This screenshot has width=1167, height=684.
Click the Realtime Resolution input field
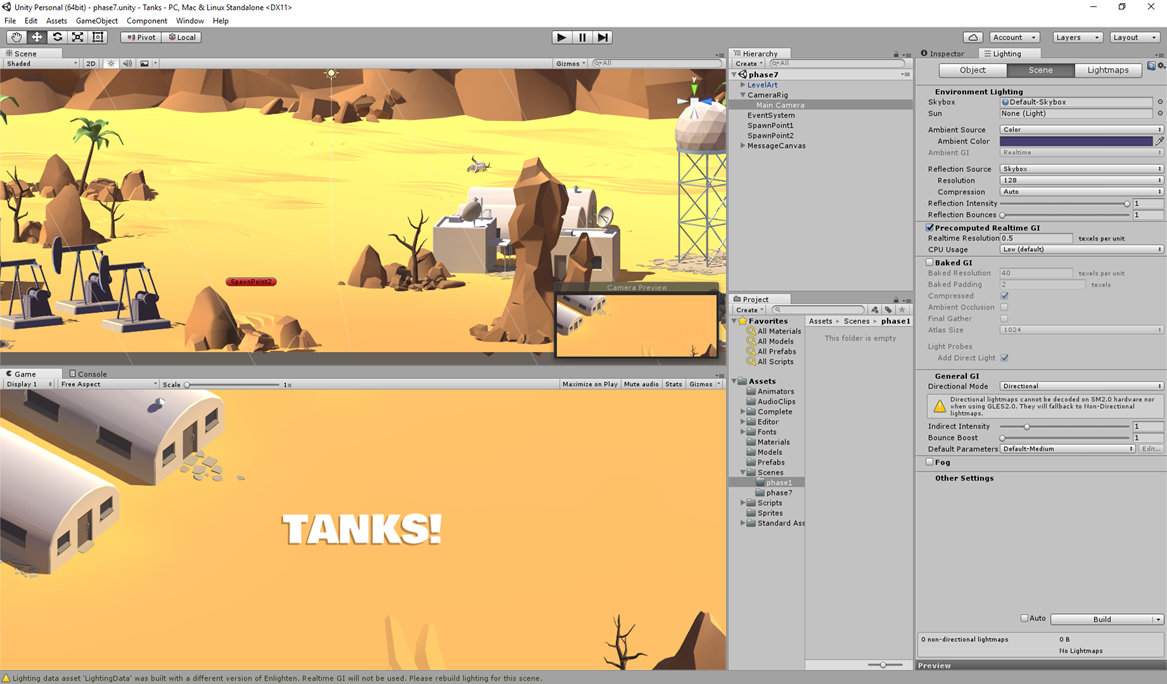pos(1036,239)
